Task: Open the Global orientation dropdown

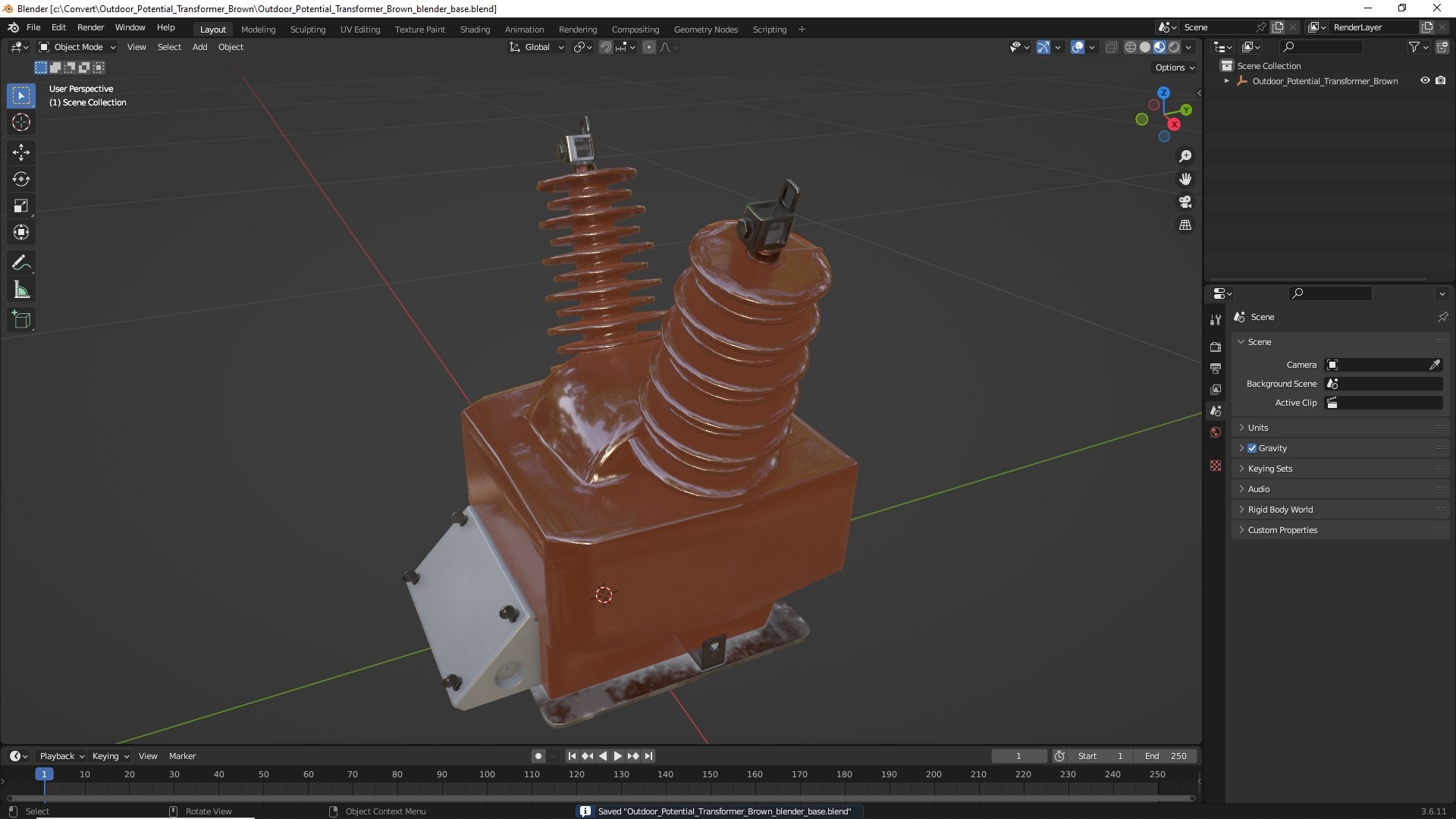Action: pyautogui.click(x=536, y=47)
